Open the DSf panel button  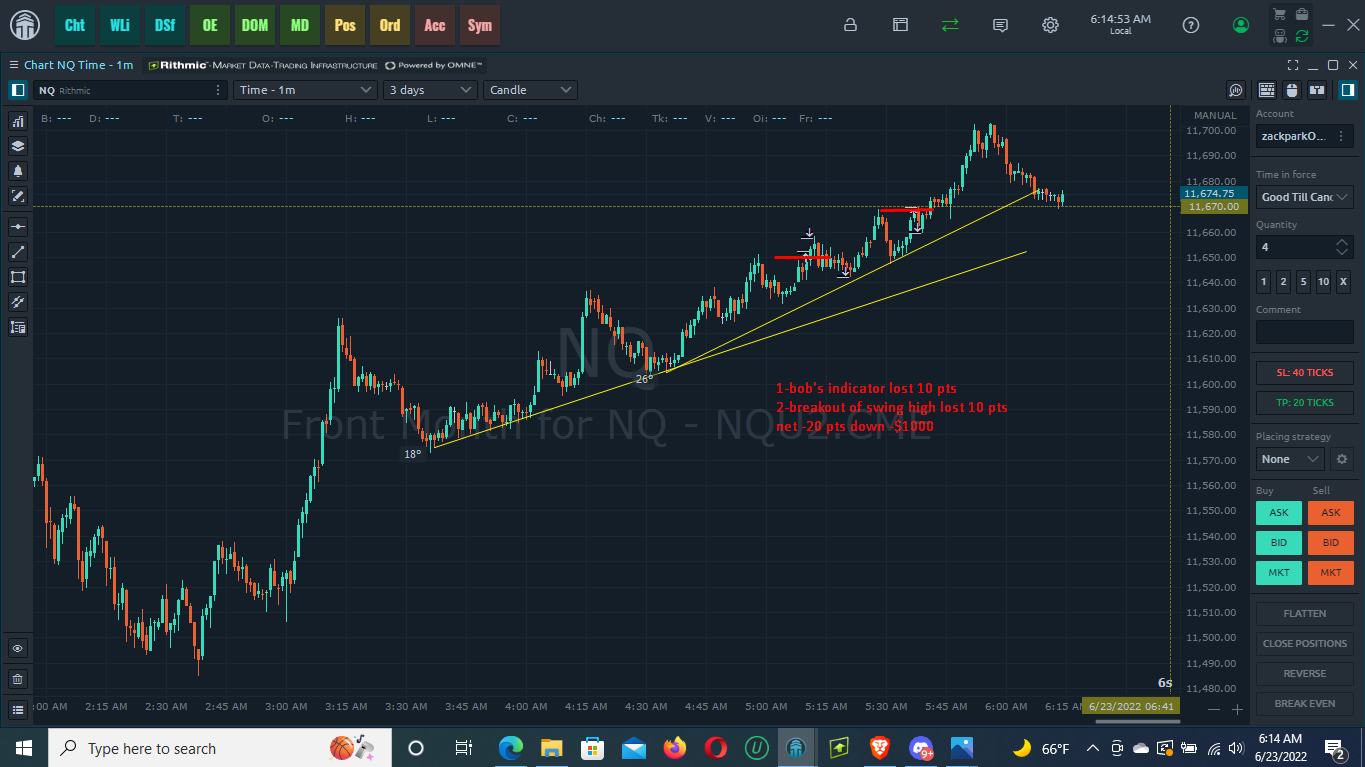click(x=165, y=25)
